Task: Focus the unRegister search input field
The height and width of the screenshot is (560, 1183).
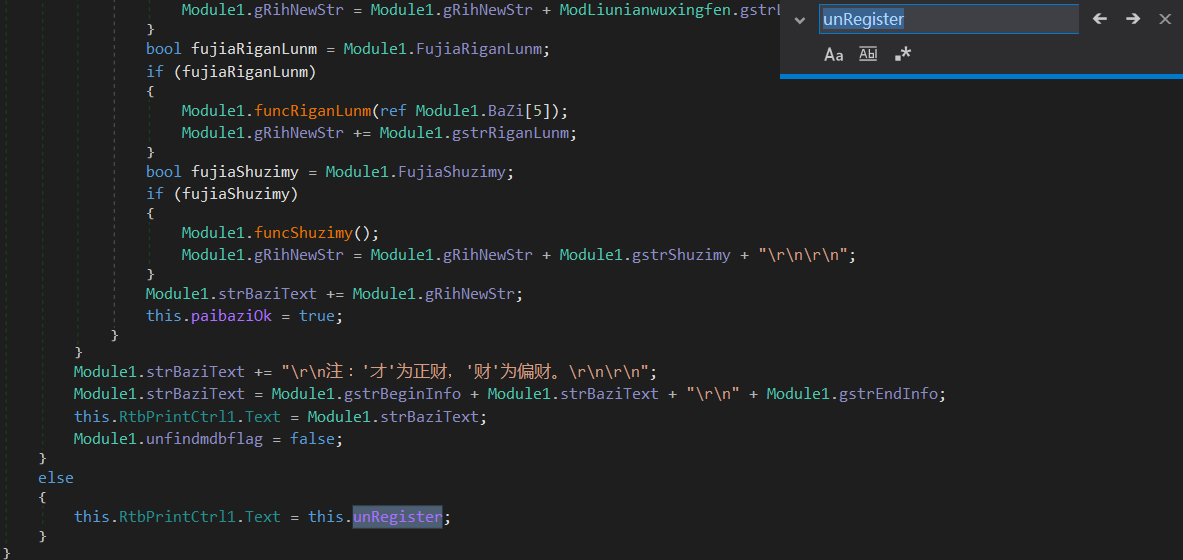Action: (949, 20)
